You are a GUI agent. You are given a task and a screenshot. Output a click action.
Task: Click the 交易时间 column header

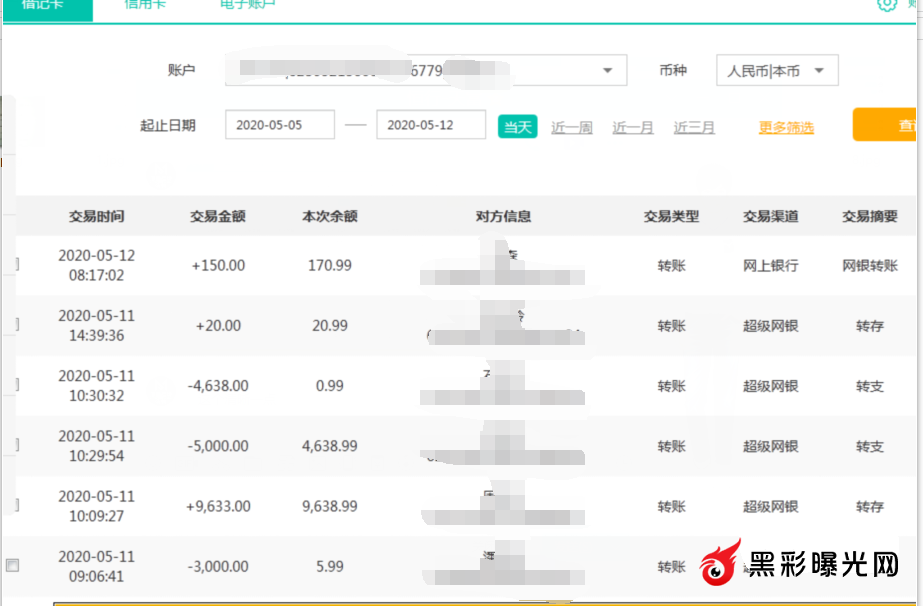pos(97,216)
